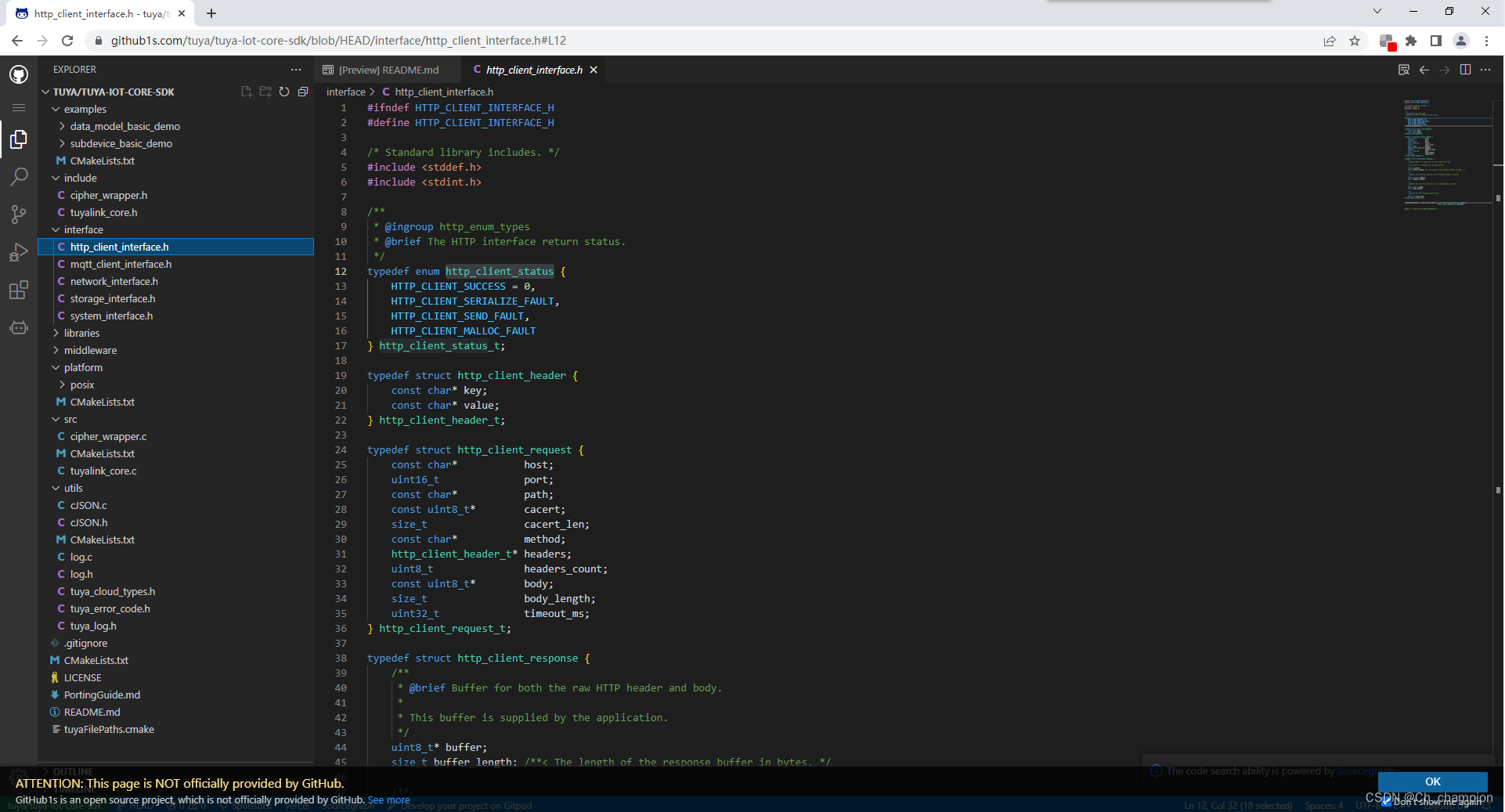Click the GitHub logo in activity bar
This screenshot has width=1505, height=812.
coord(19,74)
